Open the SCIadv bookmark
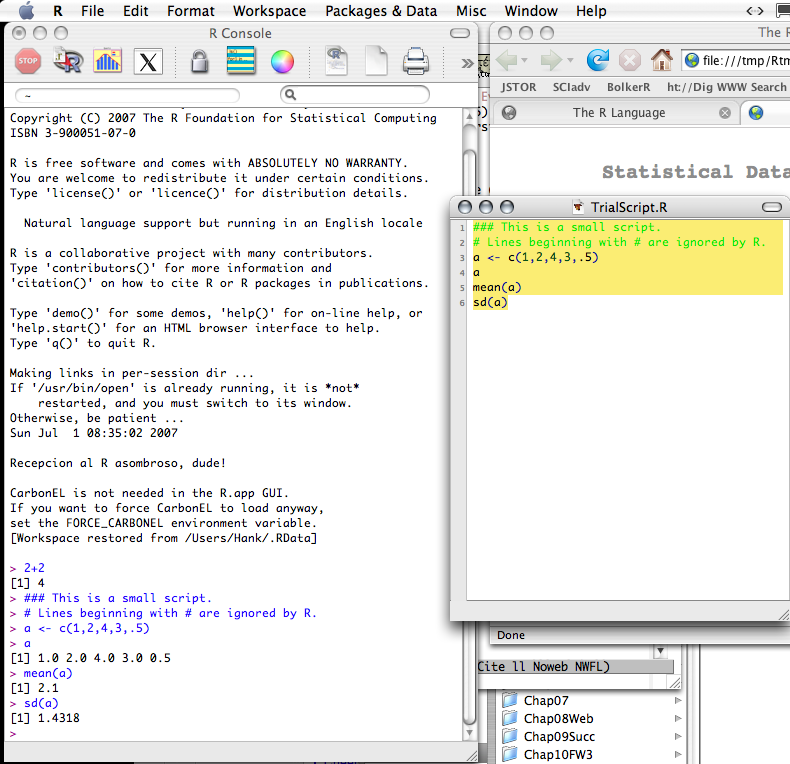 click(571, 87)
